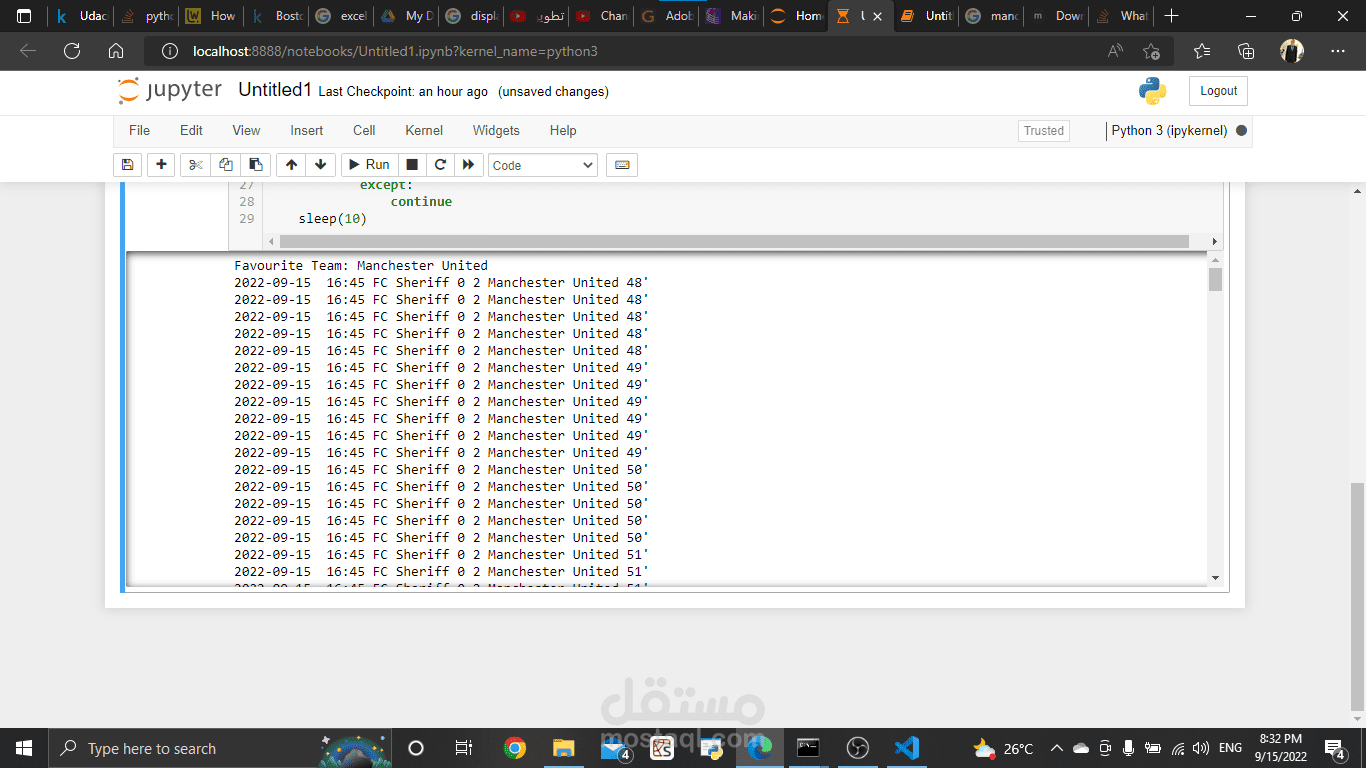Open browser Collections icon
Screen dimensions: 1366x768
click(1246, 51)
